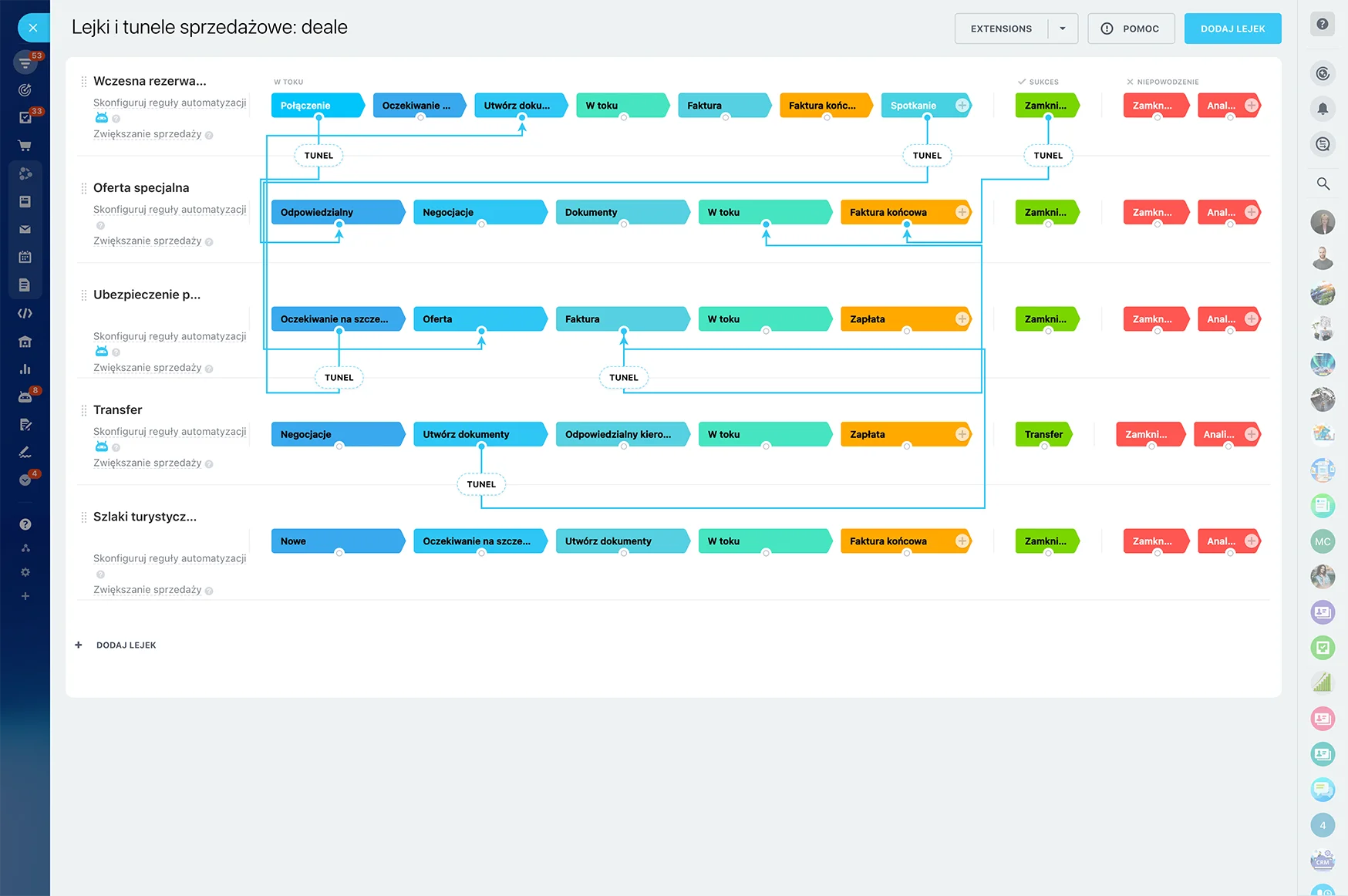This screenshot has height=896, width=1348.
Task: Click robot icon under Wczesna rezerwa funnel
Action: pos(101,118)
